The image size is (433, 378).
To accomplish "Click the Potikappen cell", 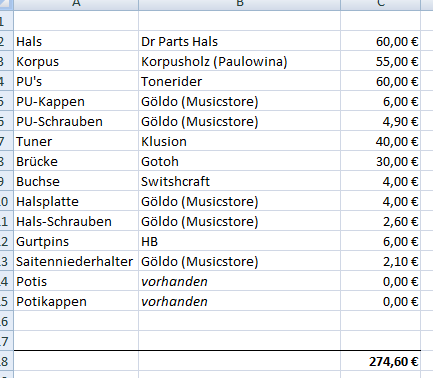I will tap(76, 301).
